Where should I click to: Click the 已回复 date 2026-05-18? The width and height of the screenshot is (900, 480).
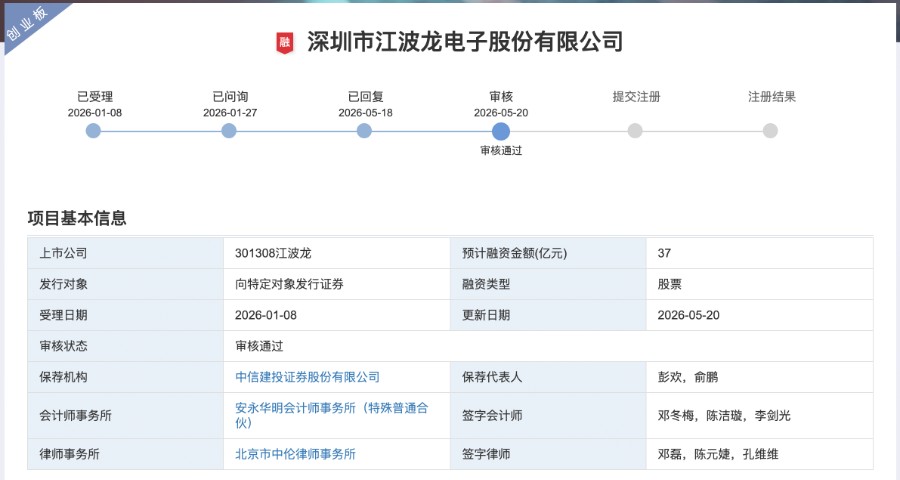(366, 113)
